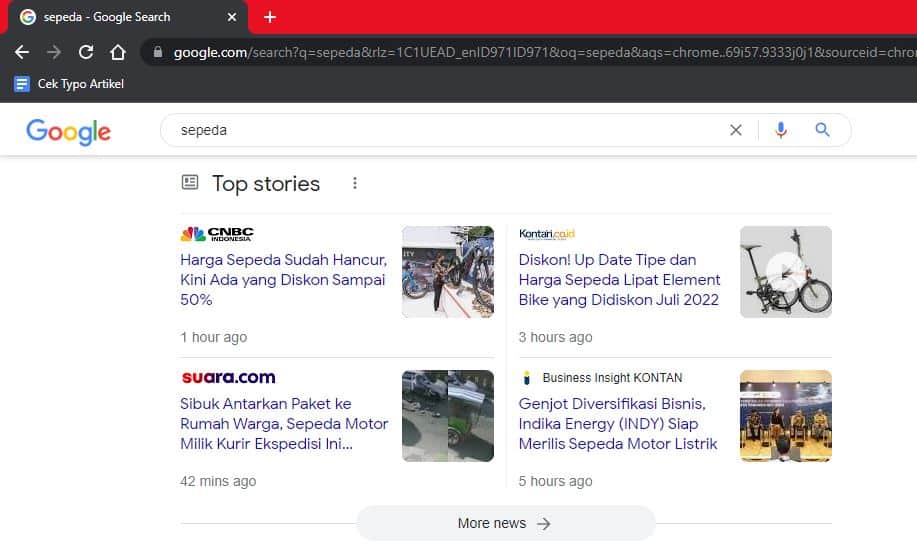Click the Business Insight KONTAN source icon

[526, 378]
